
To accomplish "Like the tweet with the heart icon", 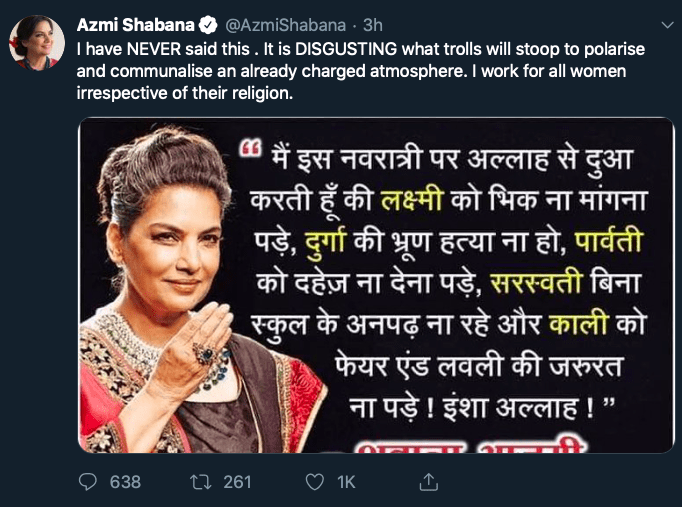I will pos(314,482).
